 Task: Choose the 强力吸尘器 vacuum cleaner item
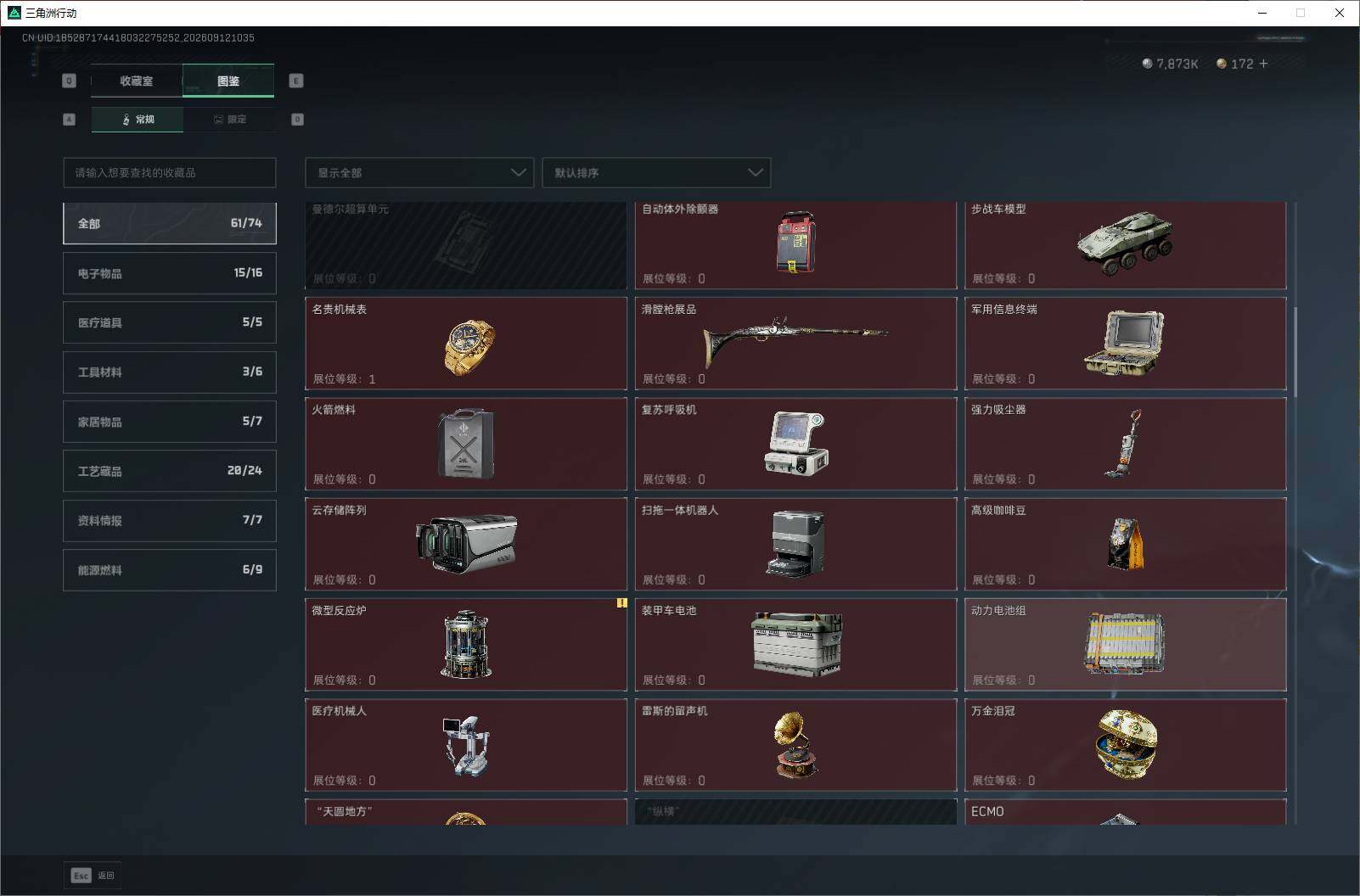(x=1125, y=444)
